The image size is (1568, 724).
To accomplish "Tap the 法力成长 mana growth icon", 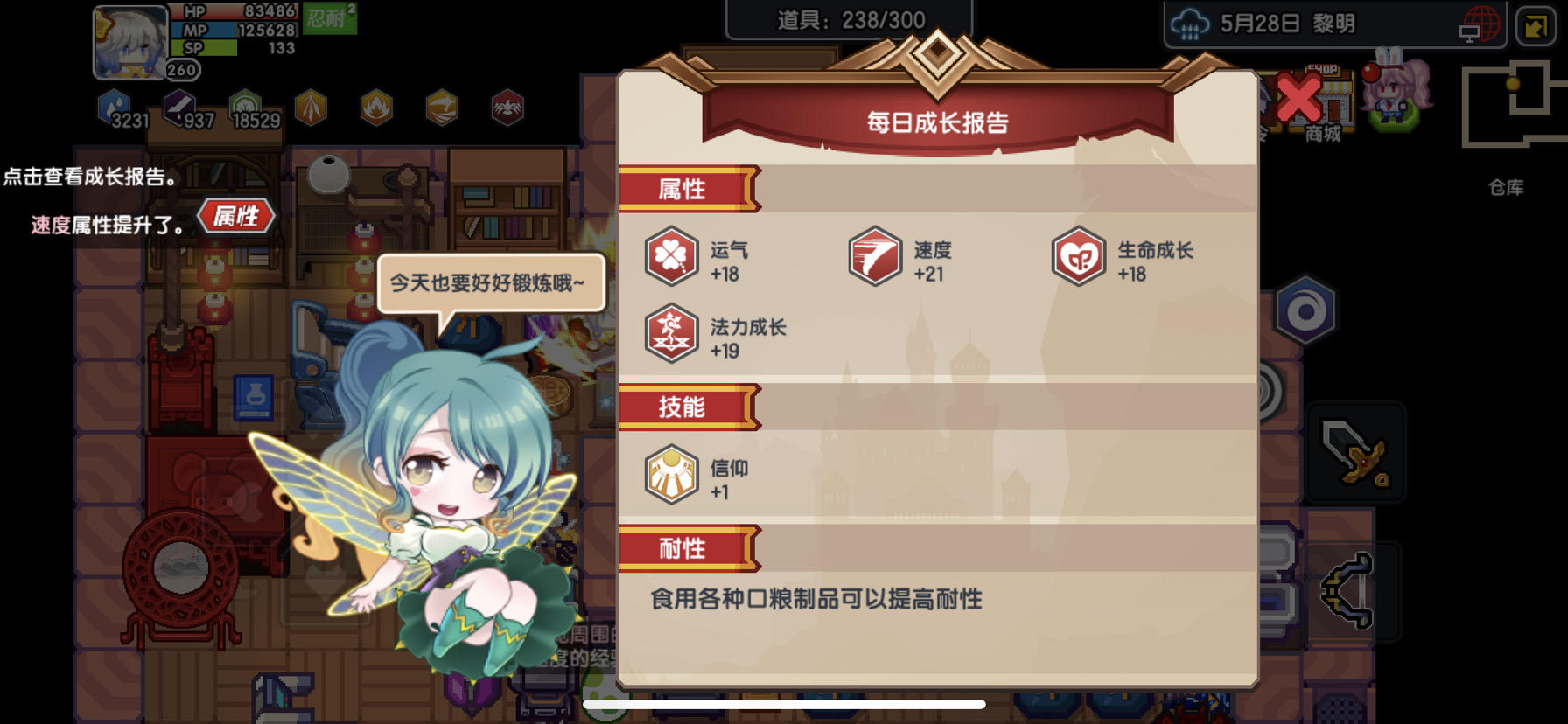I will click(671, 333).
